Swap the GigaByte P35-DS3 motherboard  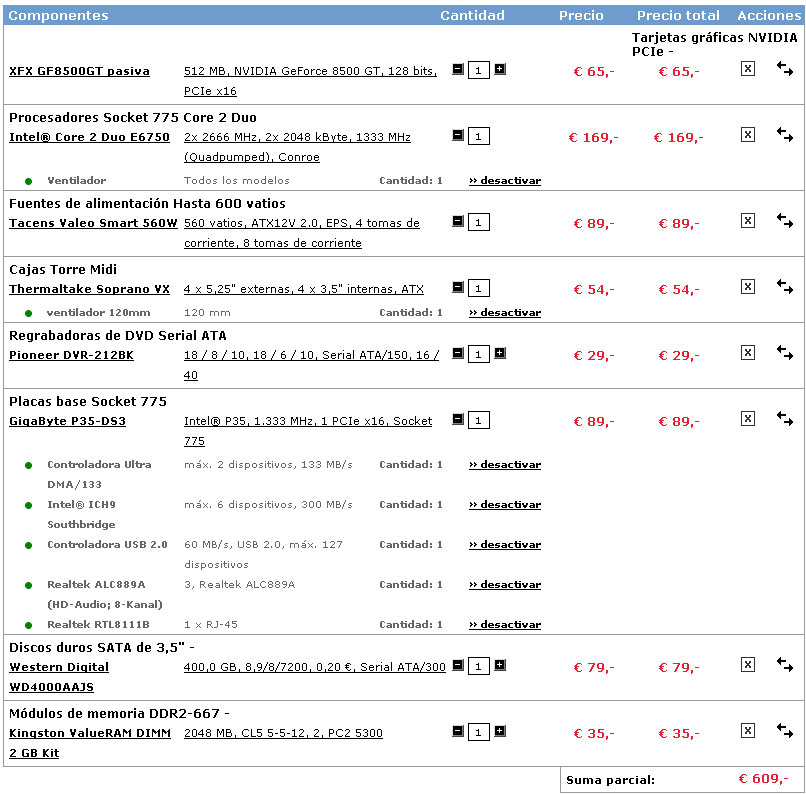784,418
